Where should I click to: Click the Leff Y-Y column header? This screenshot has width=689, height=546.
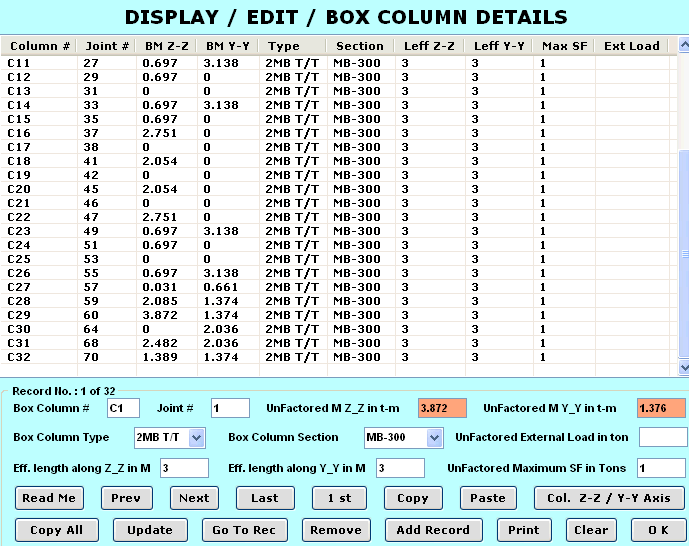point(499,46)
